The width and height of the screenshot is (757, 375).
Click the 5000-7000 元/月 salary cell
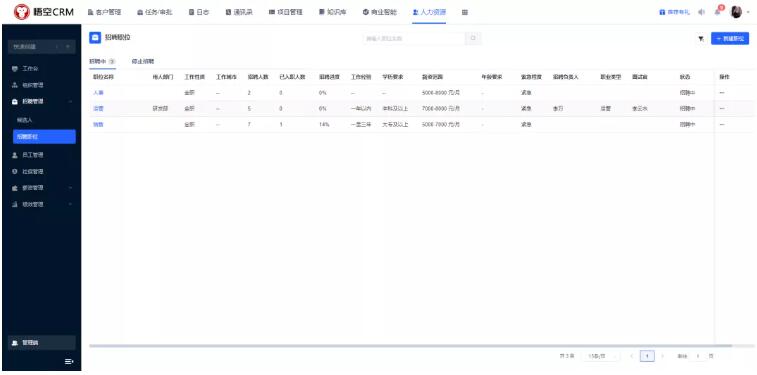point(441,125)
